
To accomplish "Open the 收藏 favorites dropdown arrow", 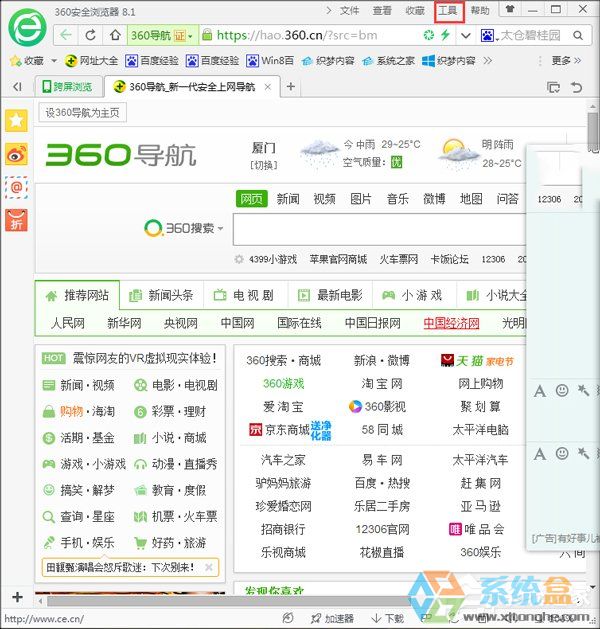I will tap(54, 61).
